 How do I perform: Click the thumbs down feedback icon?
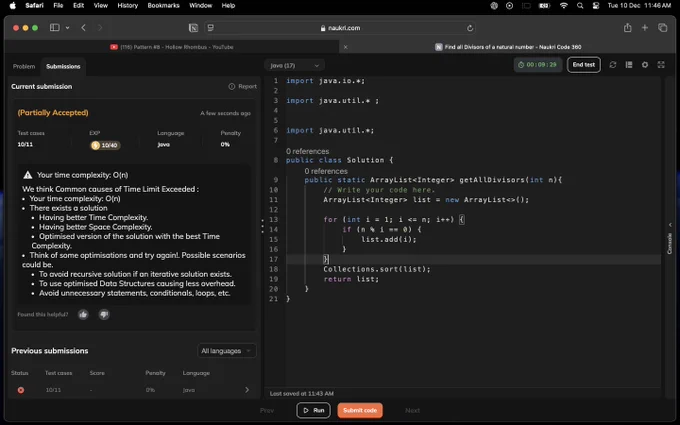pos(104,314)
